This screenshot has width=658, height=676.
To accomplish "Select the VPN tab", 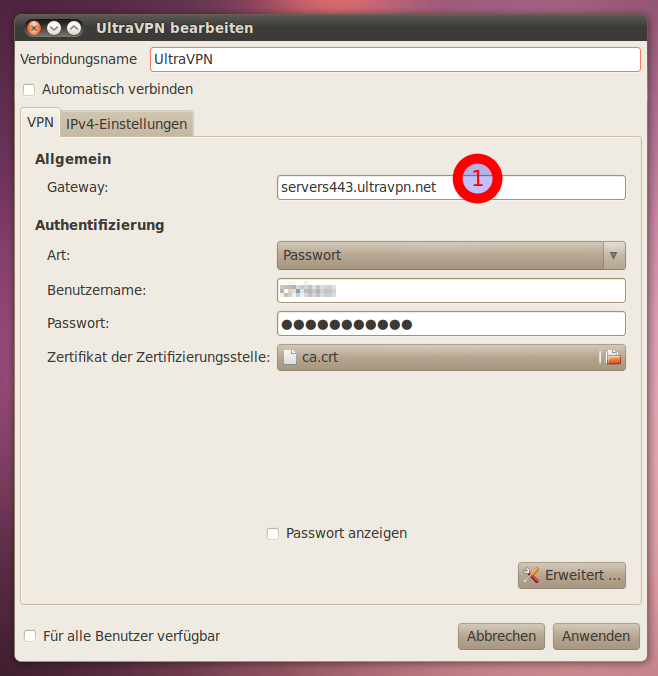I will [41, 122].
